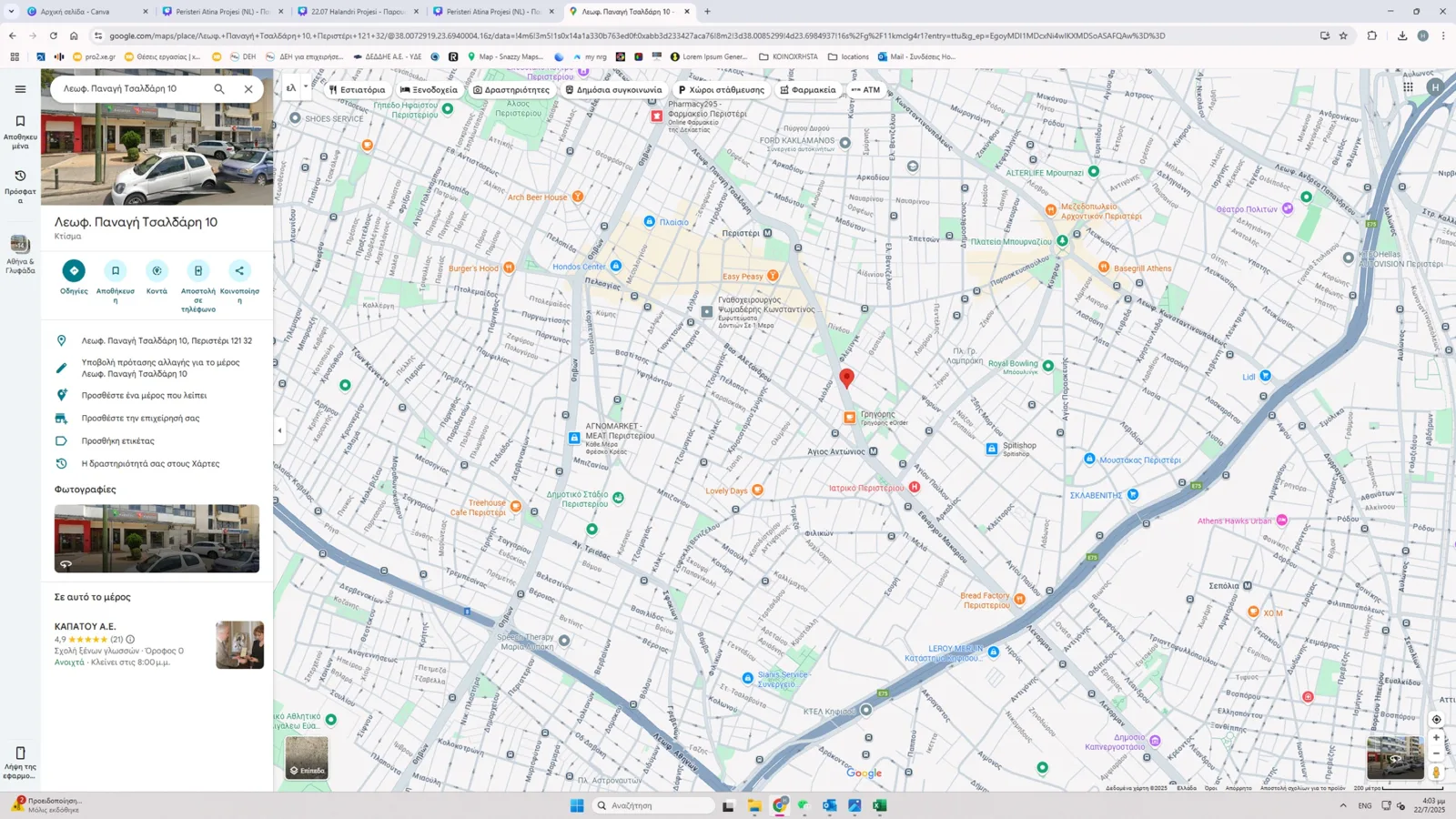Show my location on map
The height and width of the screenshot is (819, 1456).
[1436, 719]
